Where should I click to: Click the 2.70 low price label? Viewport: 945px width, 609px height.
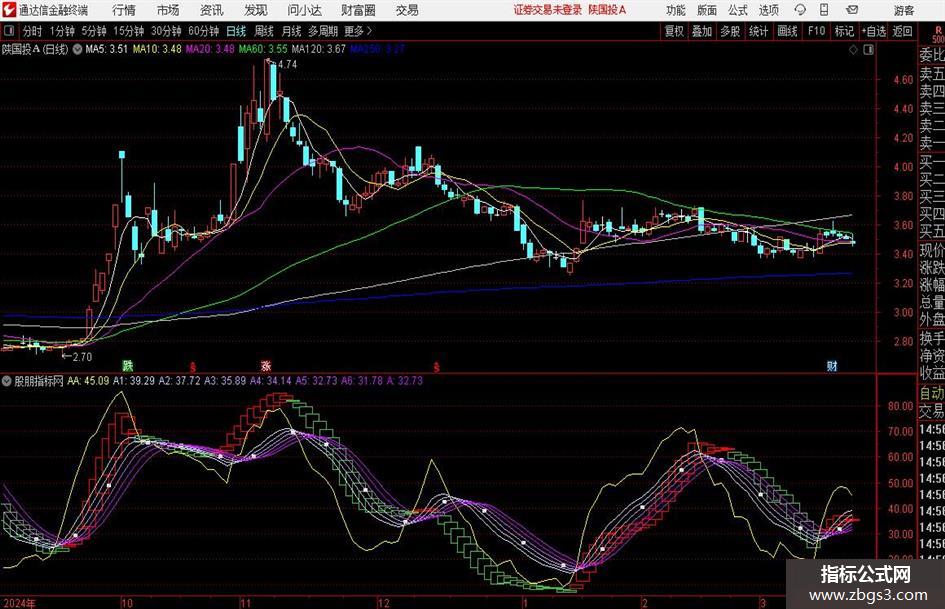point(83,357)
